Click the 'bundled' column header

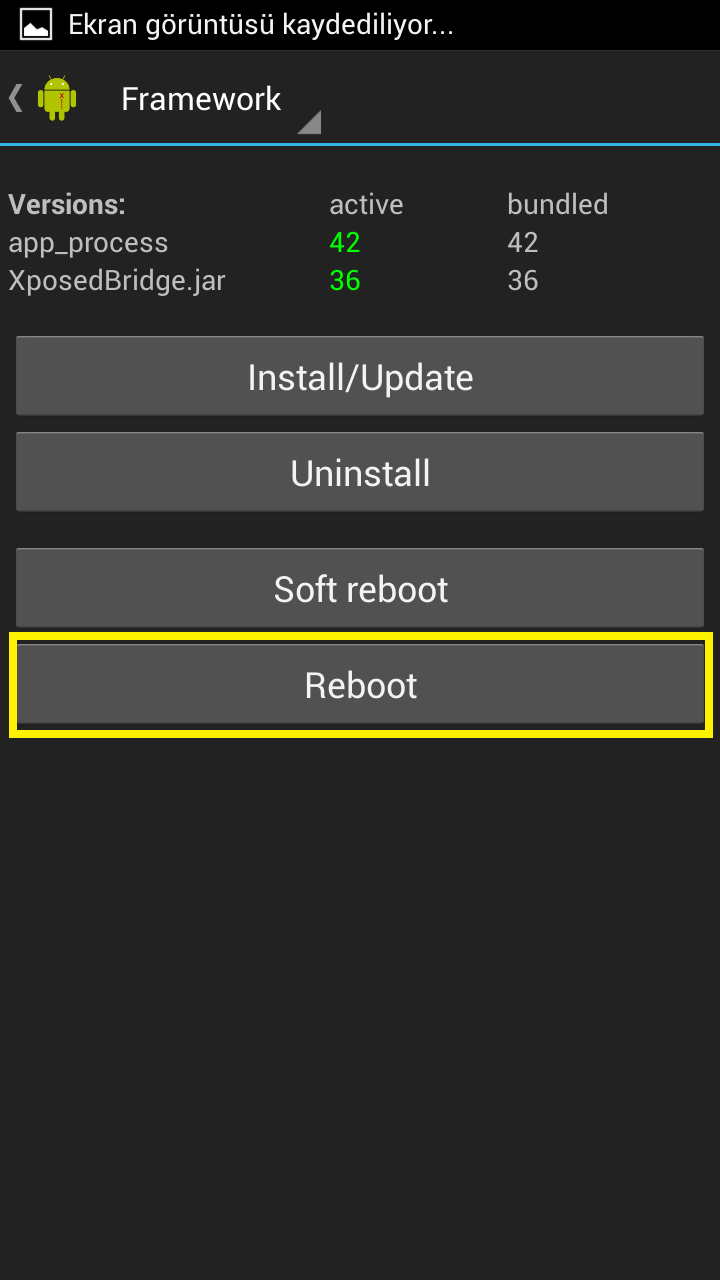coord(557,204)
